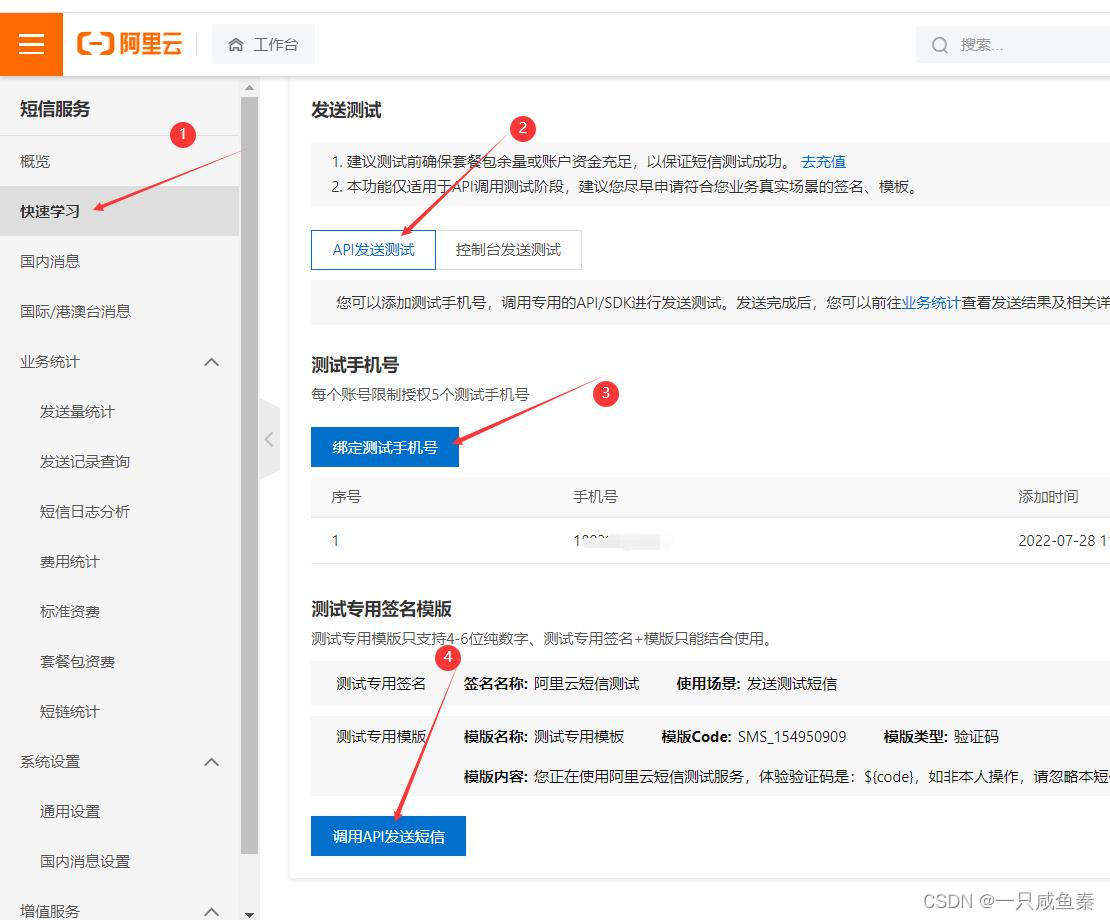This screenshot has height=920, width=1110.
Task: Collapse the 业务统计 section chevron
Action: click(x=211, y=362)
